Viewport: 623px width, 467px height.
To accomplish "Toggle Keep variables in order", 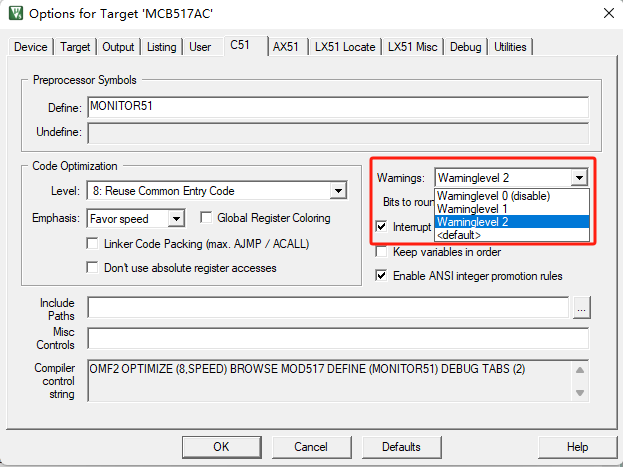I will pos(383,252).
